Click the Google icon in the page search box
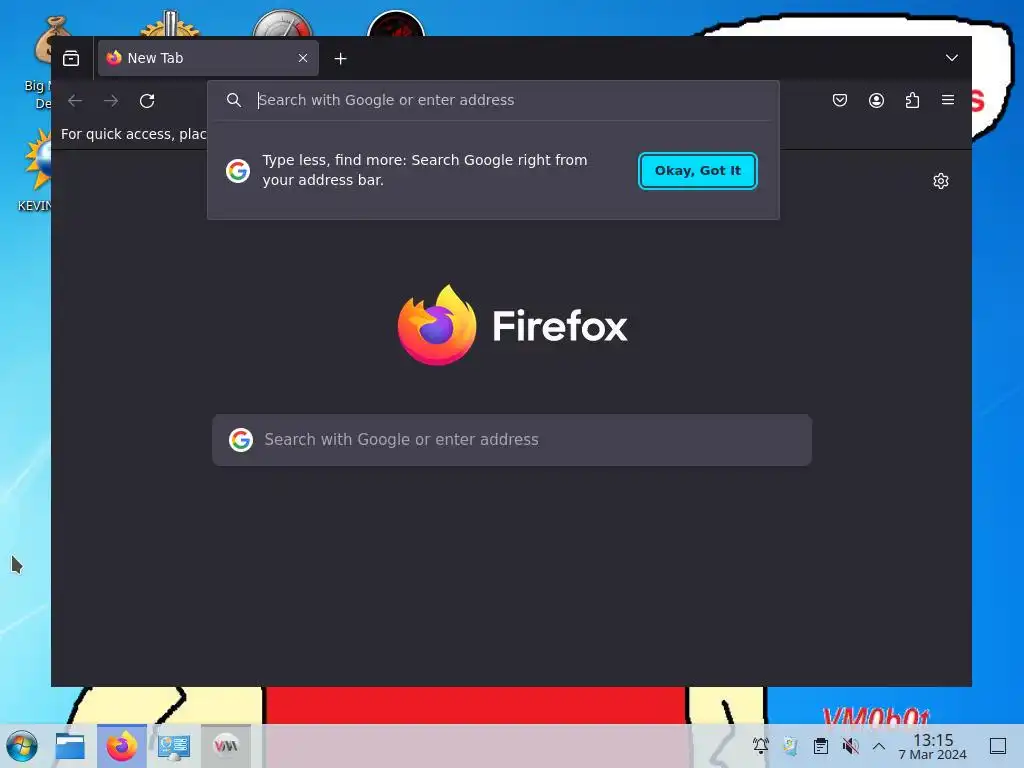The height and width of the screenshot is (768, 1024). [241, 440]
